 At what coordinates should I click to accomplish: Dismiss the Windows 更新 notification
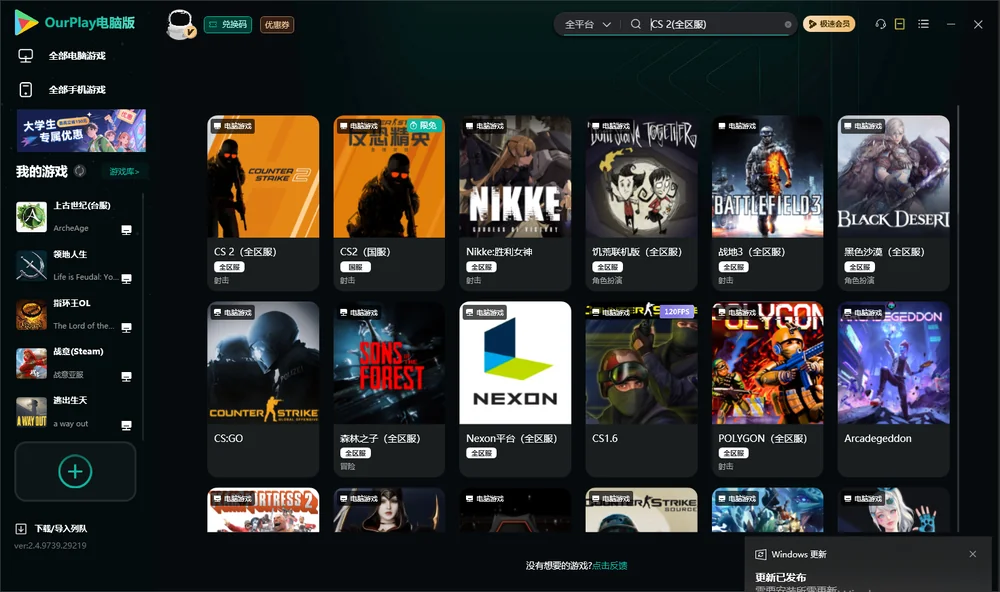tap(973, 554)
